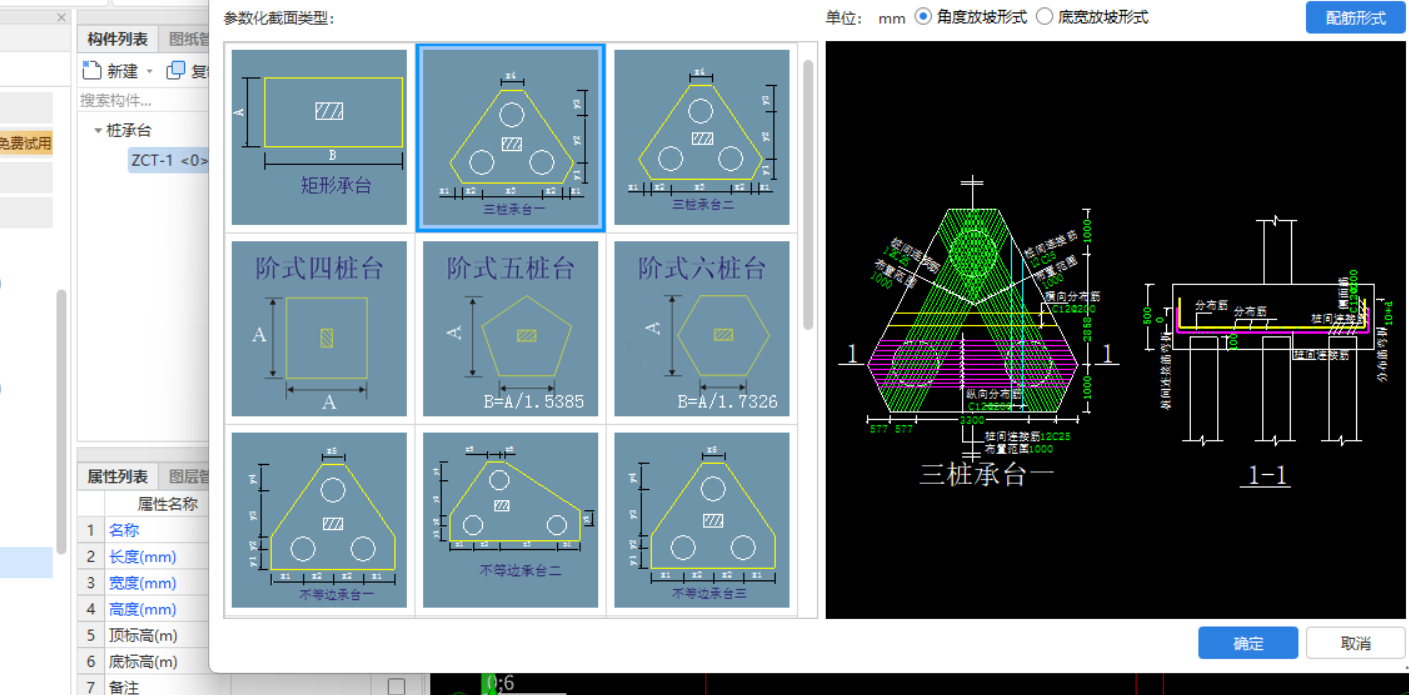Click the 属性名称 column header
The image size is (1409, 695).
pos(166,504)
